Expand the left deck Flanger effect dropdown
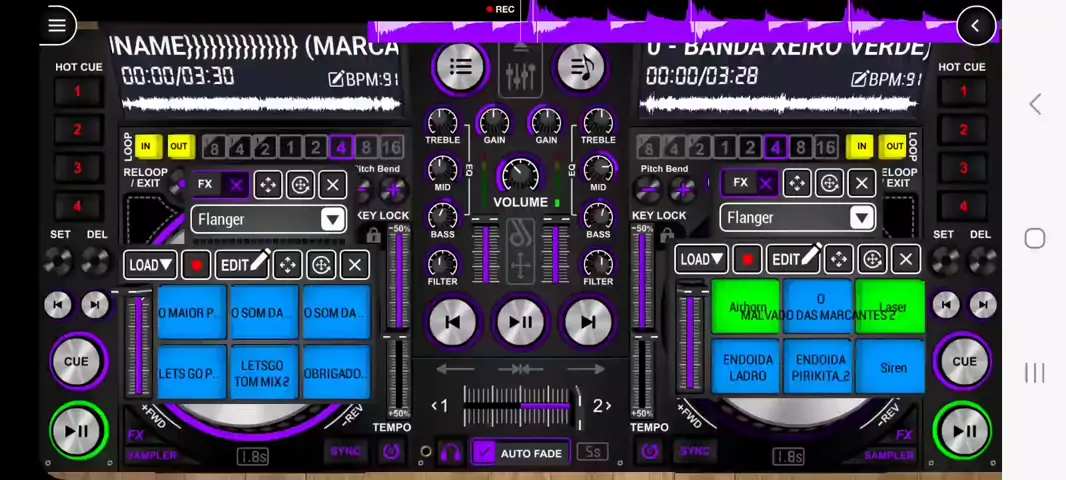The width and height of the screenshot is (1066, 480). (x=332, y=220)
